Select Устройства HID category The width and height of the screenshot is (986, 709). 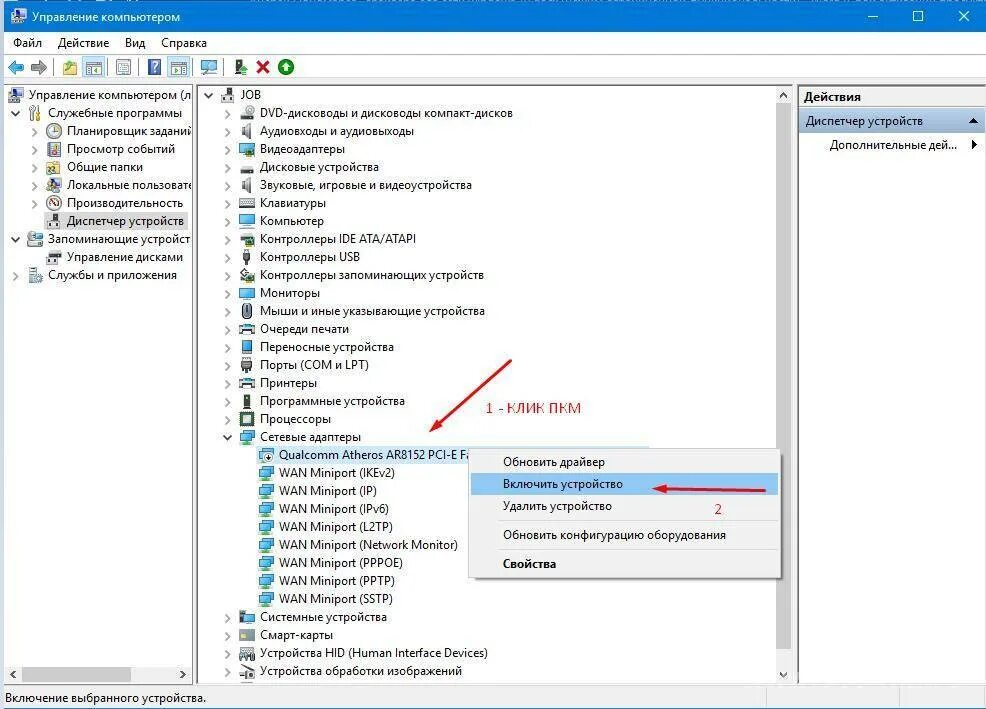pyautogui.click(x=374, y=653)
